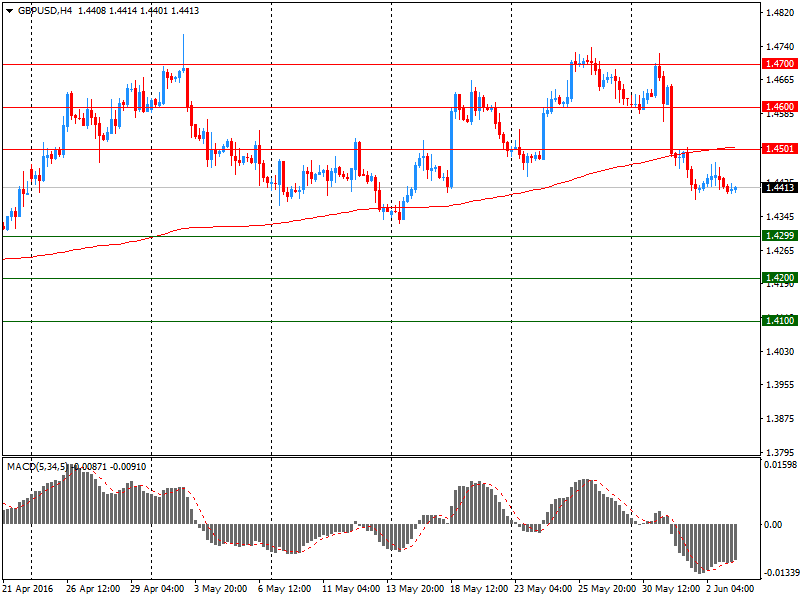Click the 1.4665 price scale value
This screenshot has height=600, width=800.
[780, 80]
